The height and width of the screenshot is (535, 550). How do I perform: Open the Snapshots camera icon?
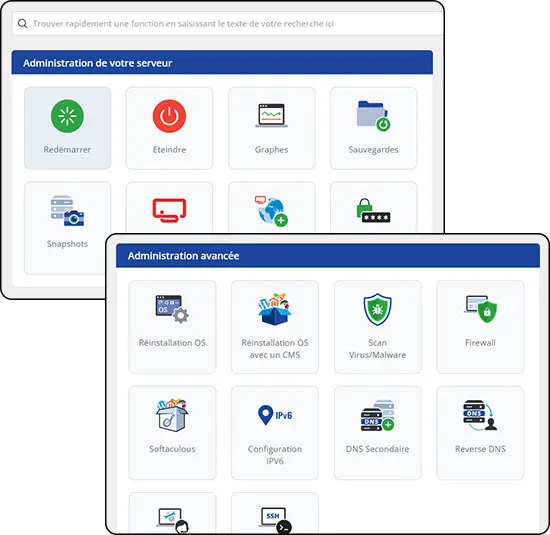pos(67,210)
